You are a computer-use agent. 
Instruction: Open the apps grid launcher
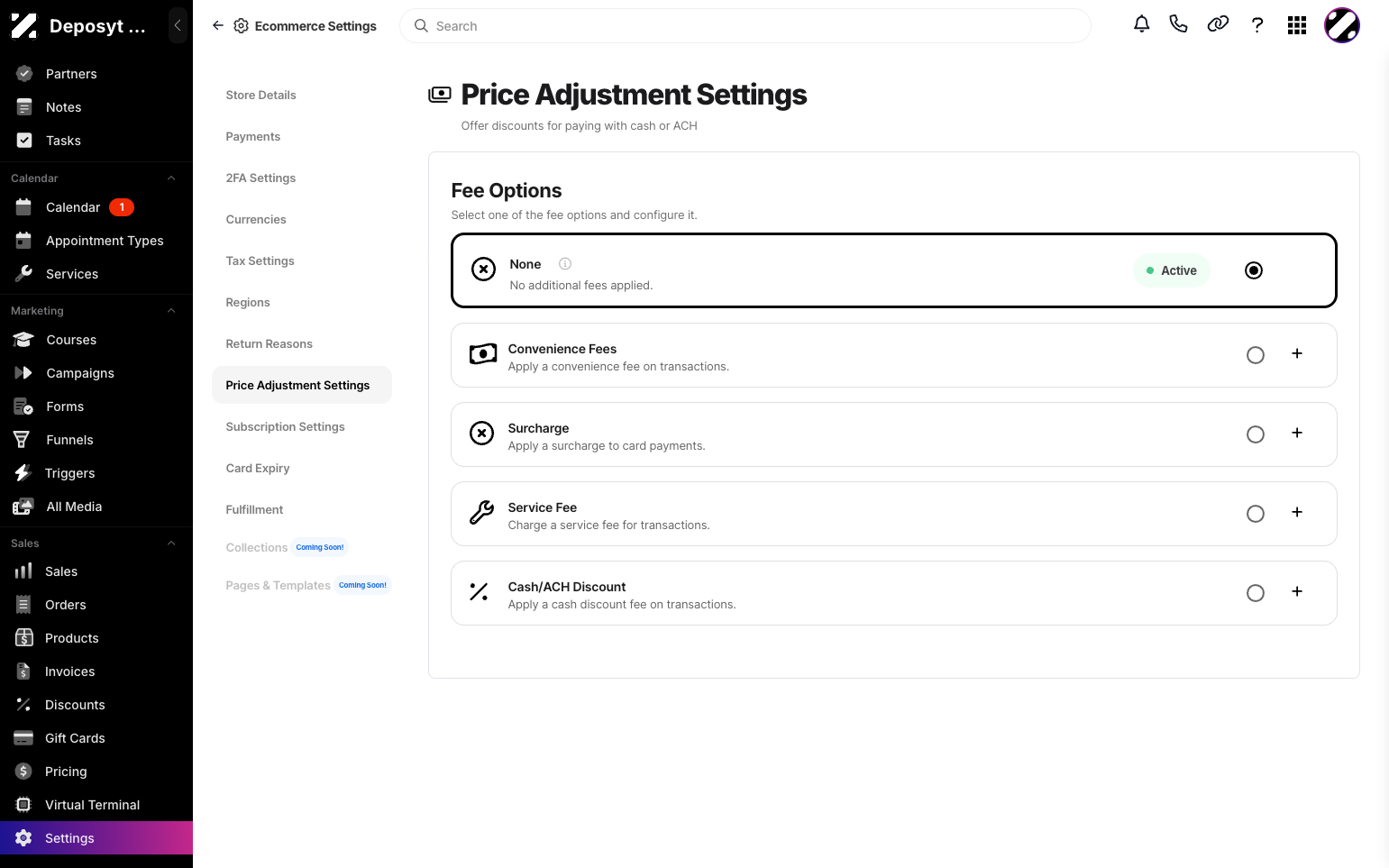[1297, 25]
